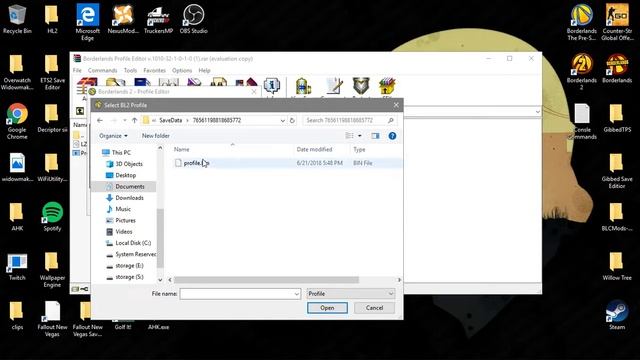
Task: Select the Willow Tree desktop folder
Action: coord(617,266)
